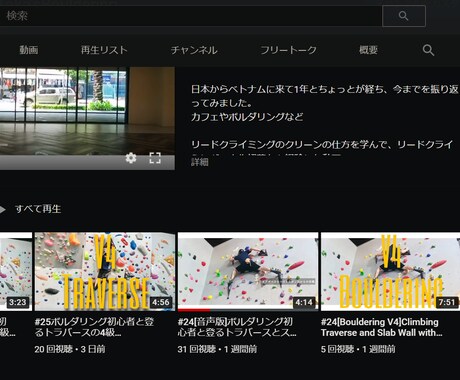This screenshot has height=380, width=460.
Task: Switch to the チャンネル tab
Action: [194, 50]
